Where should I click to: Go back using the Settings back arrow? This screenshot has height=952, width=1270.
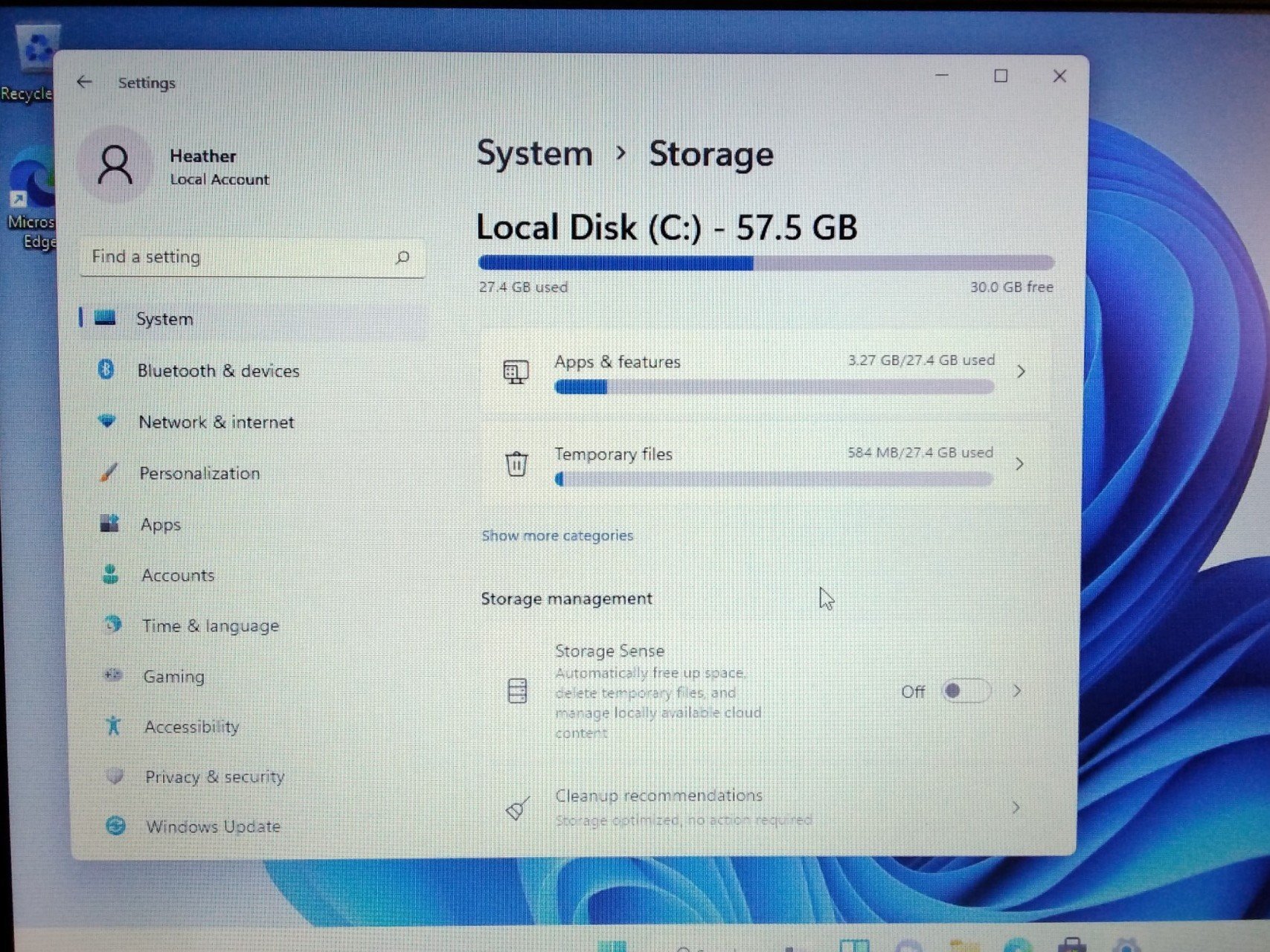point(84,82)
